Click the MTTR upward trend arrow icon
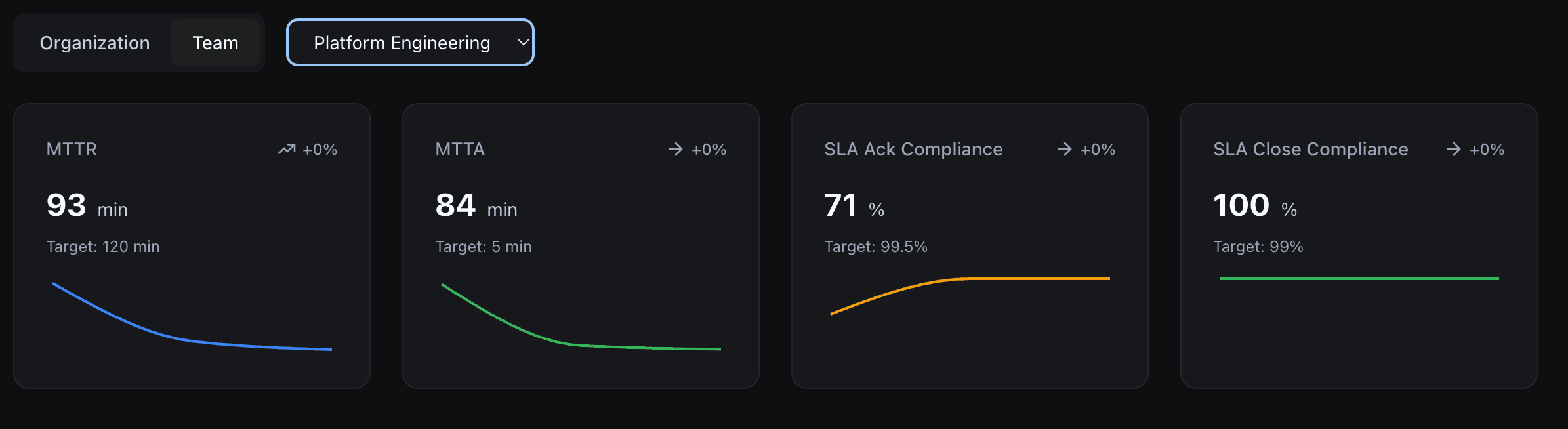Screen dimensions: 1568x429 287,149
